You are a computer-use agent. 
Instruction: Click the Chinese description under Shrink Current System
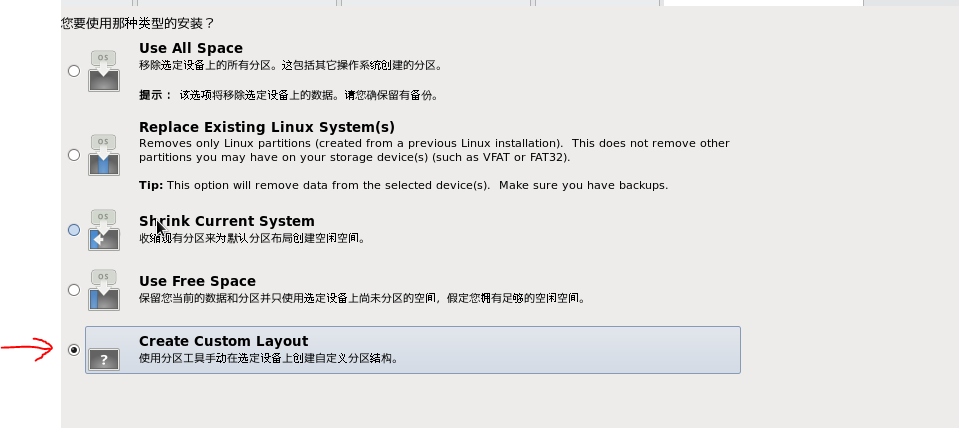coord(252,238)
